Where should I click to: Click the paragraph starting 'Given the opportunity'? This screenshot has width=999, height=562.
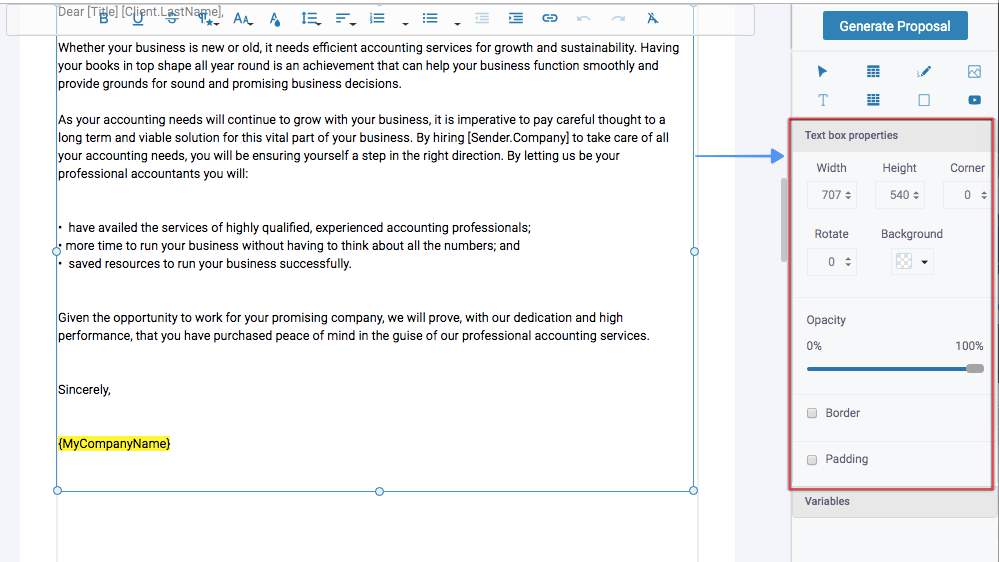[x=354, y=326]
